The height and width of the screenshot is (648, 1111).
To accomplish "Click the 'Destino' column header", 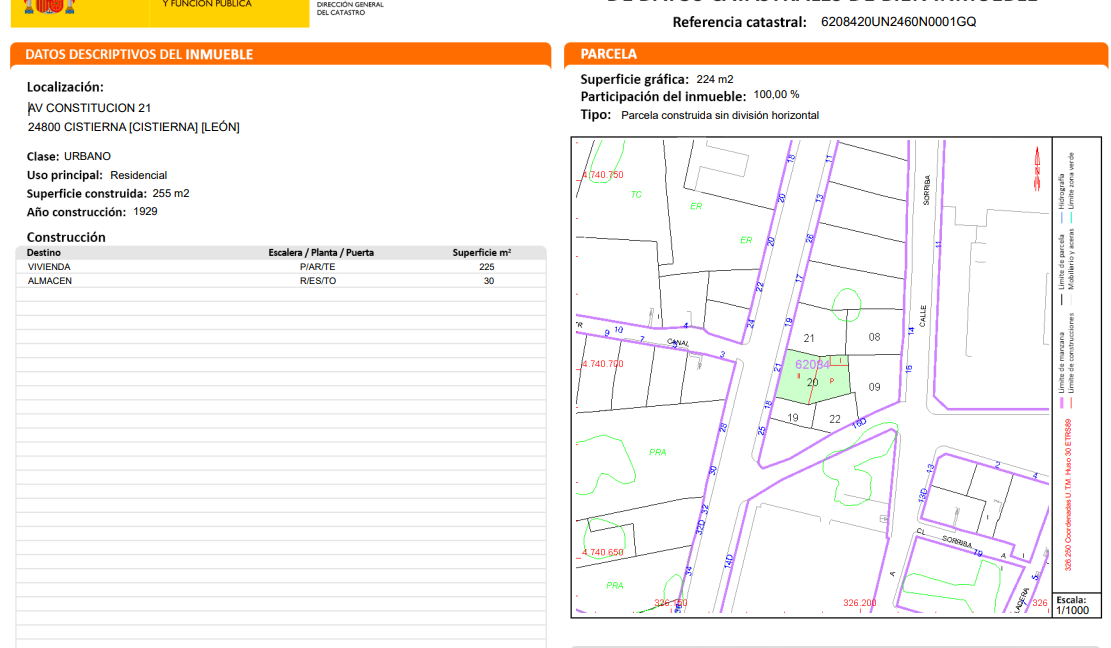I will (x=44, y=253).
